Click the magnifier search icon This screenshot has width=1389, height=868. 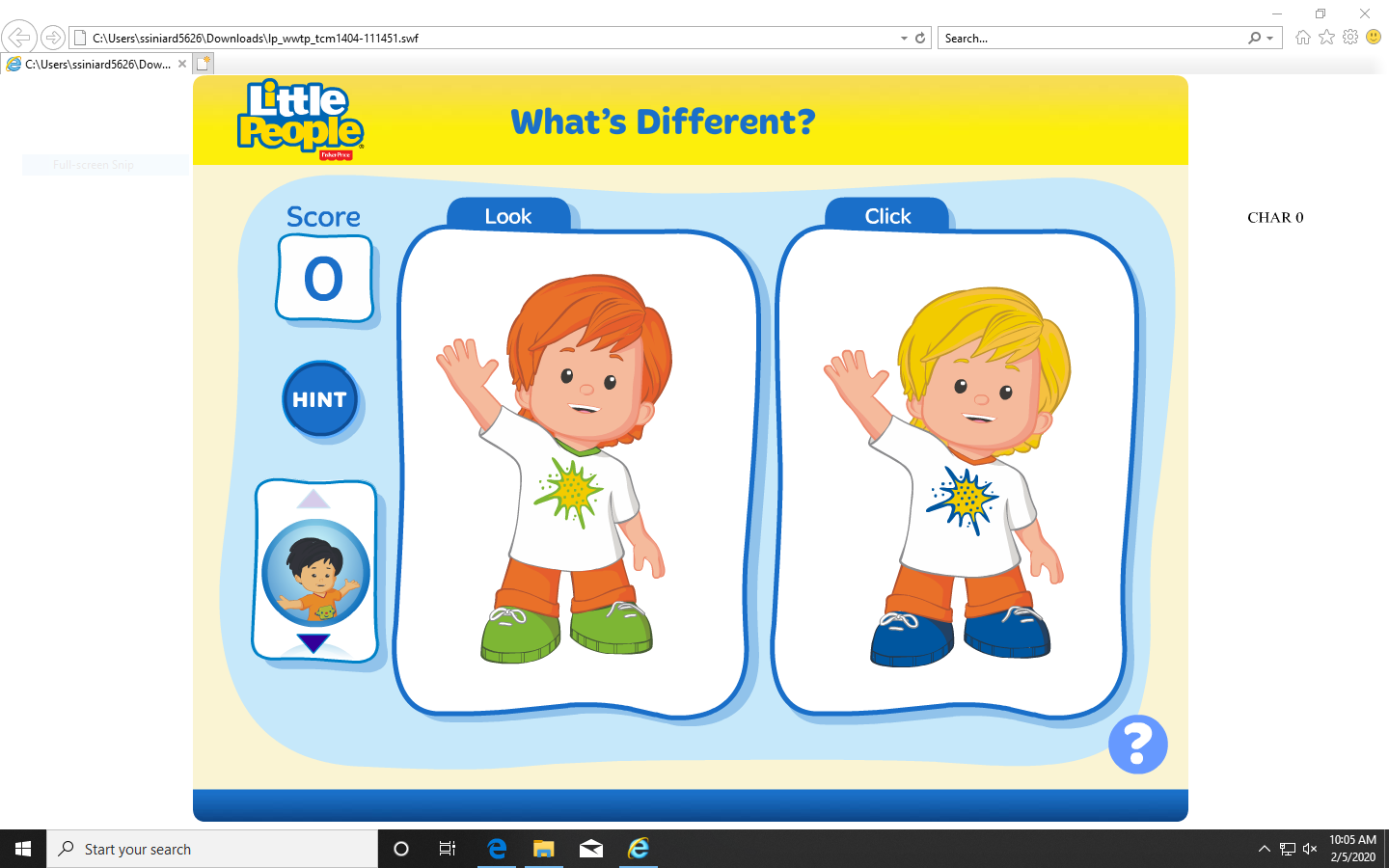[1254, 39]
